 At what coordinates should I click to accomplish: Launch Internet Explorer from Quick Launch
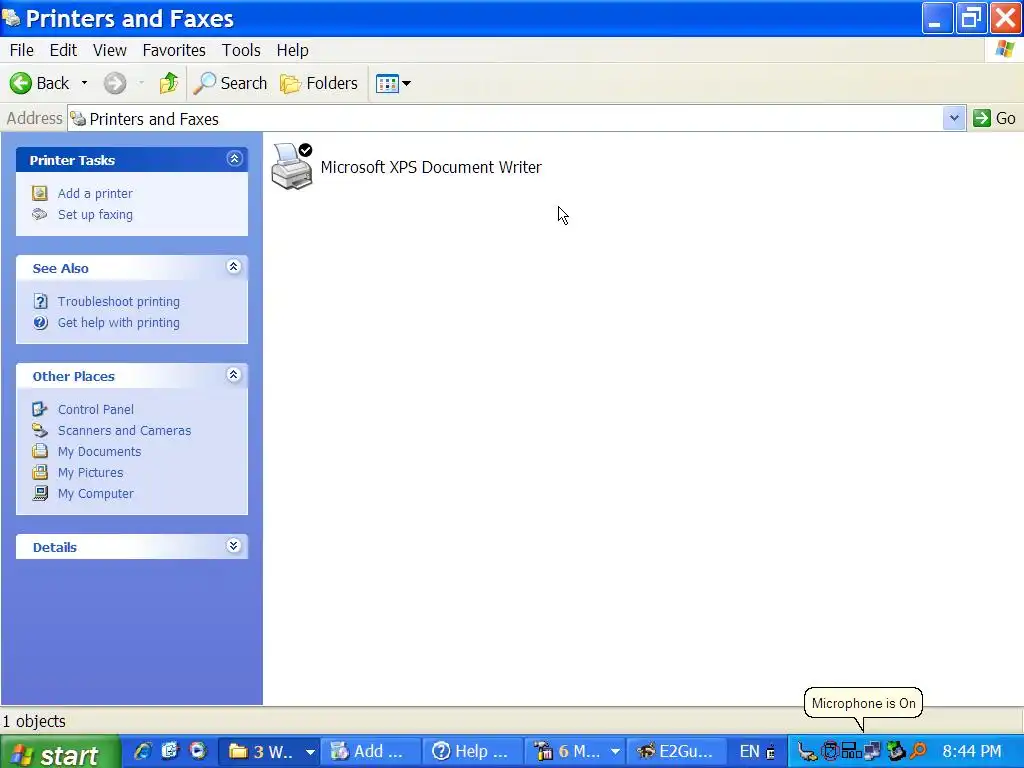[x=142, y=751]
